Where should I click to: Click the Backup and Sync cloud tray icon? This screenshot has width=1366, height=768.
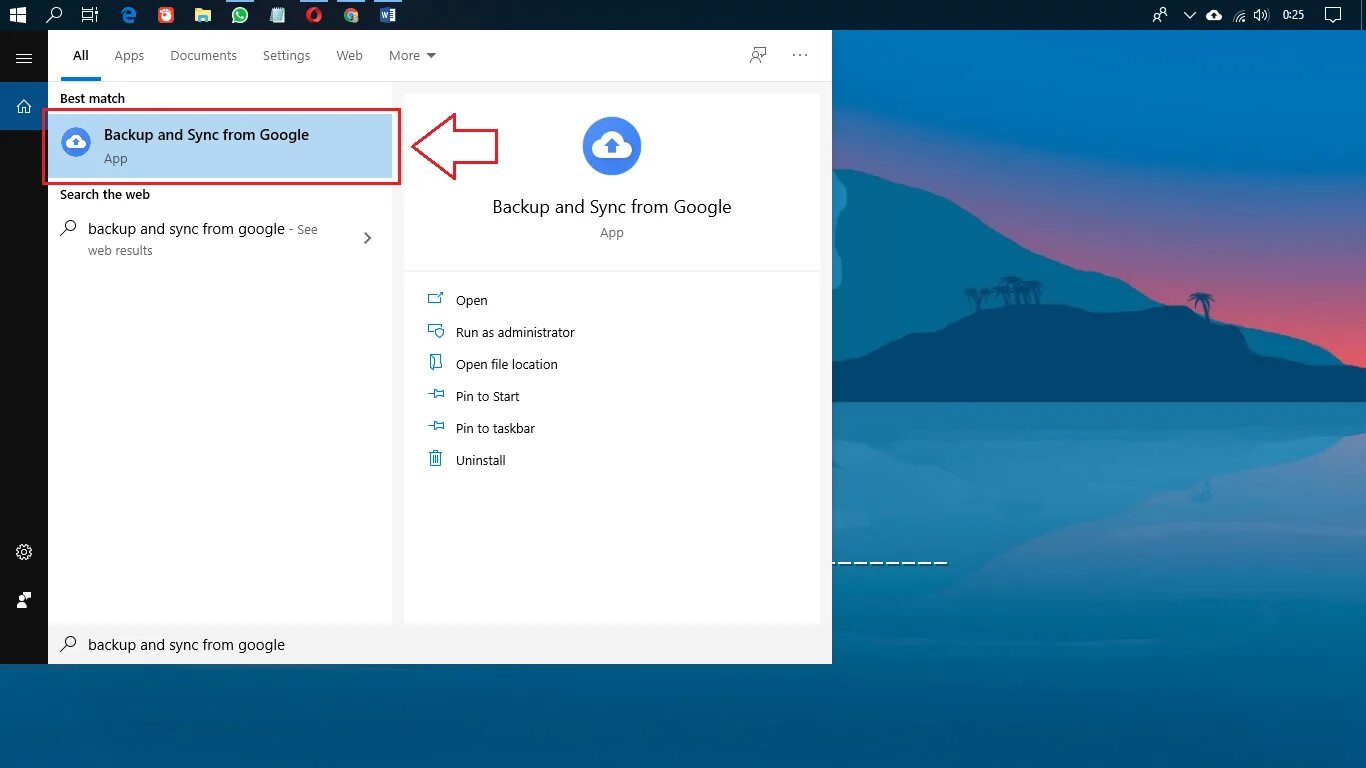[1214, 15]
